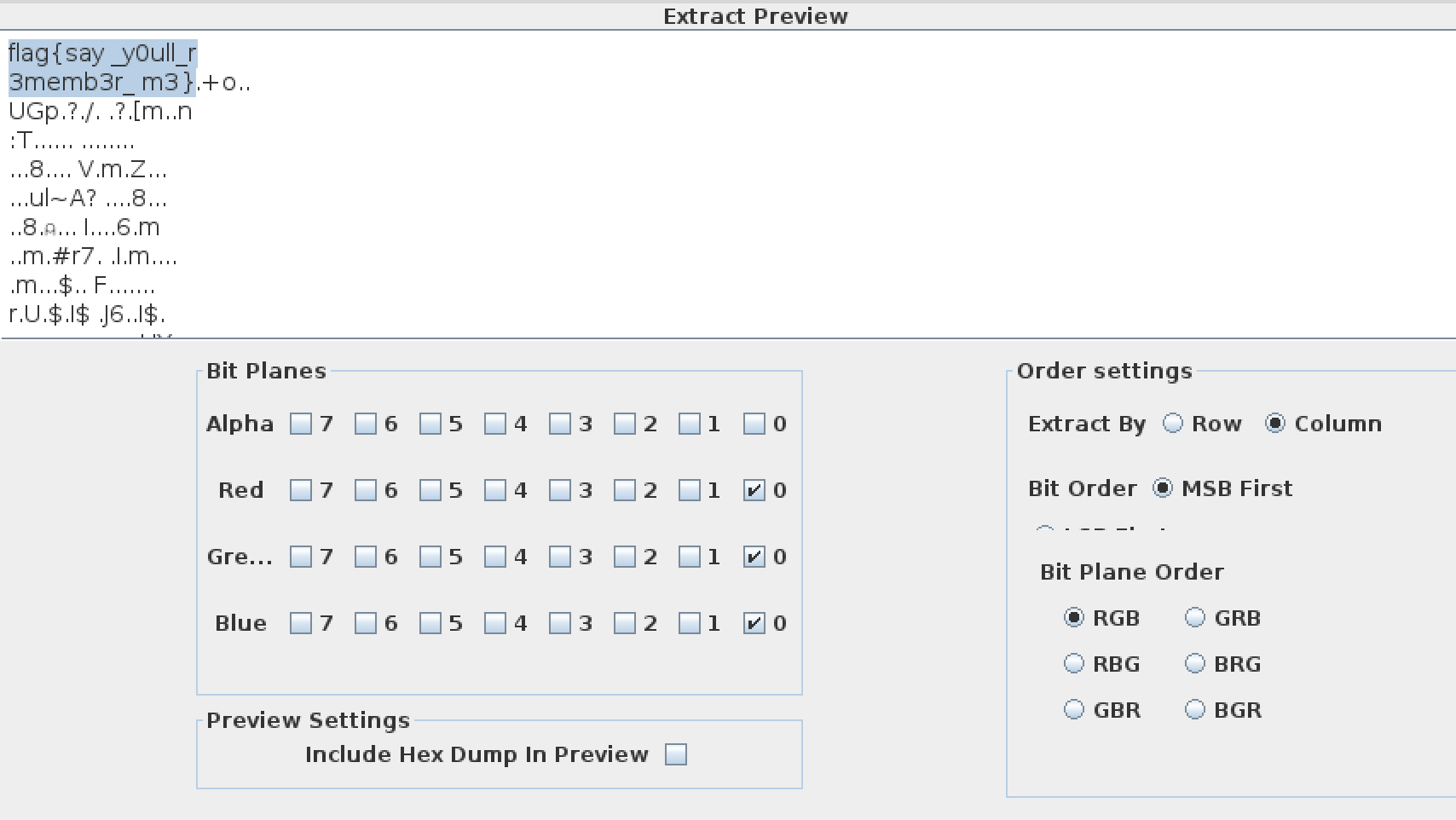Enable Alpha bit plane 2 checkbox
The image size is (1456, 820).
[x=625, y=424]
